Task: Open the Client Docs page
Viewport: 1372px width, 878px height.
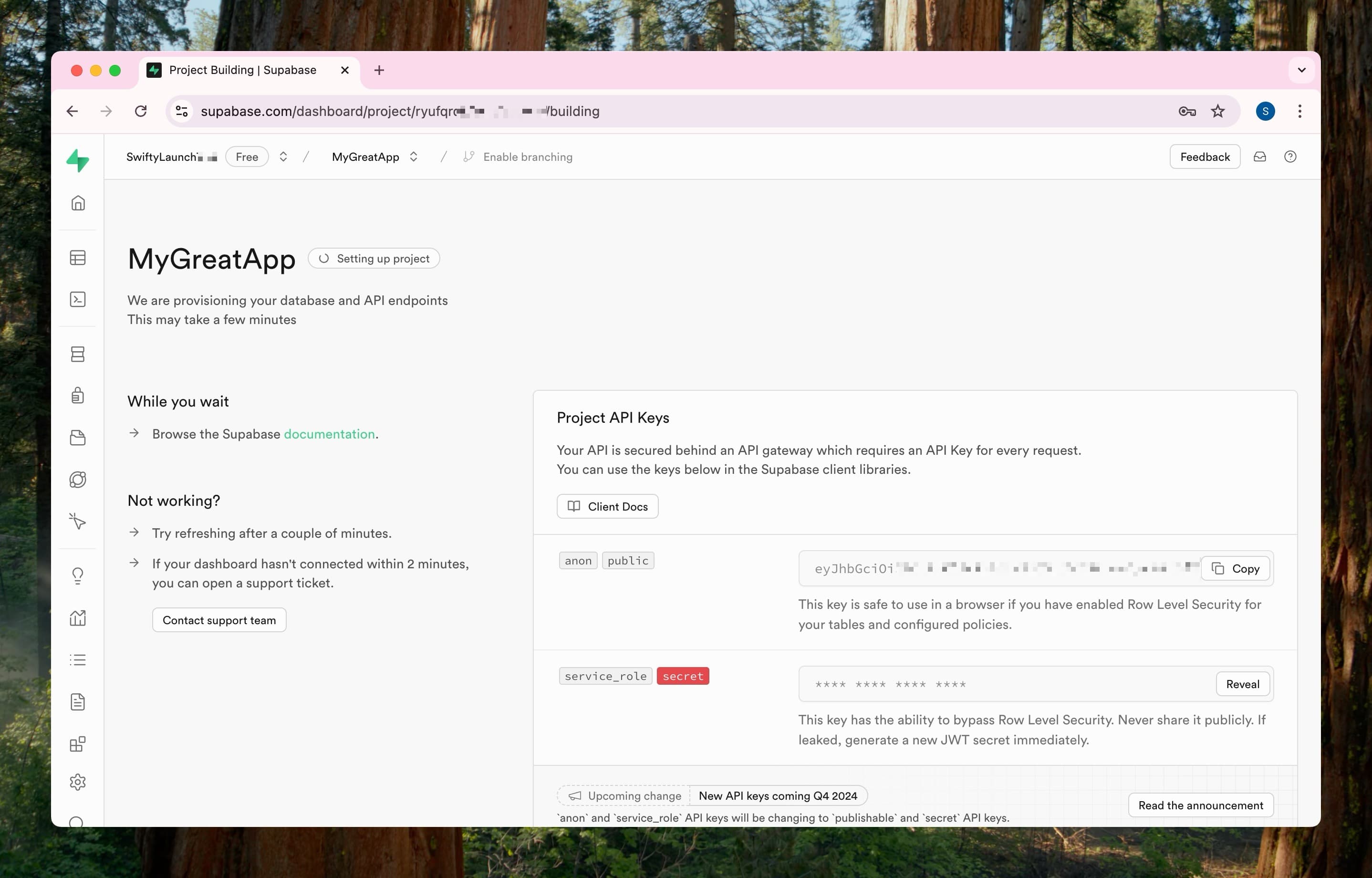Action: 607,505
